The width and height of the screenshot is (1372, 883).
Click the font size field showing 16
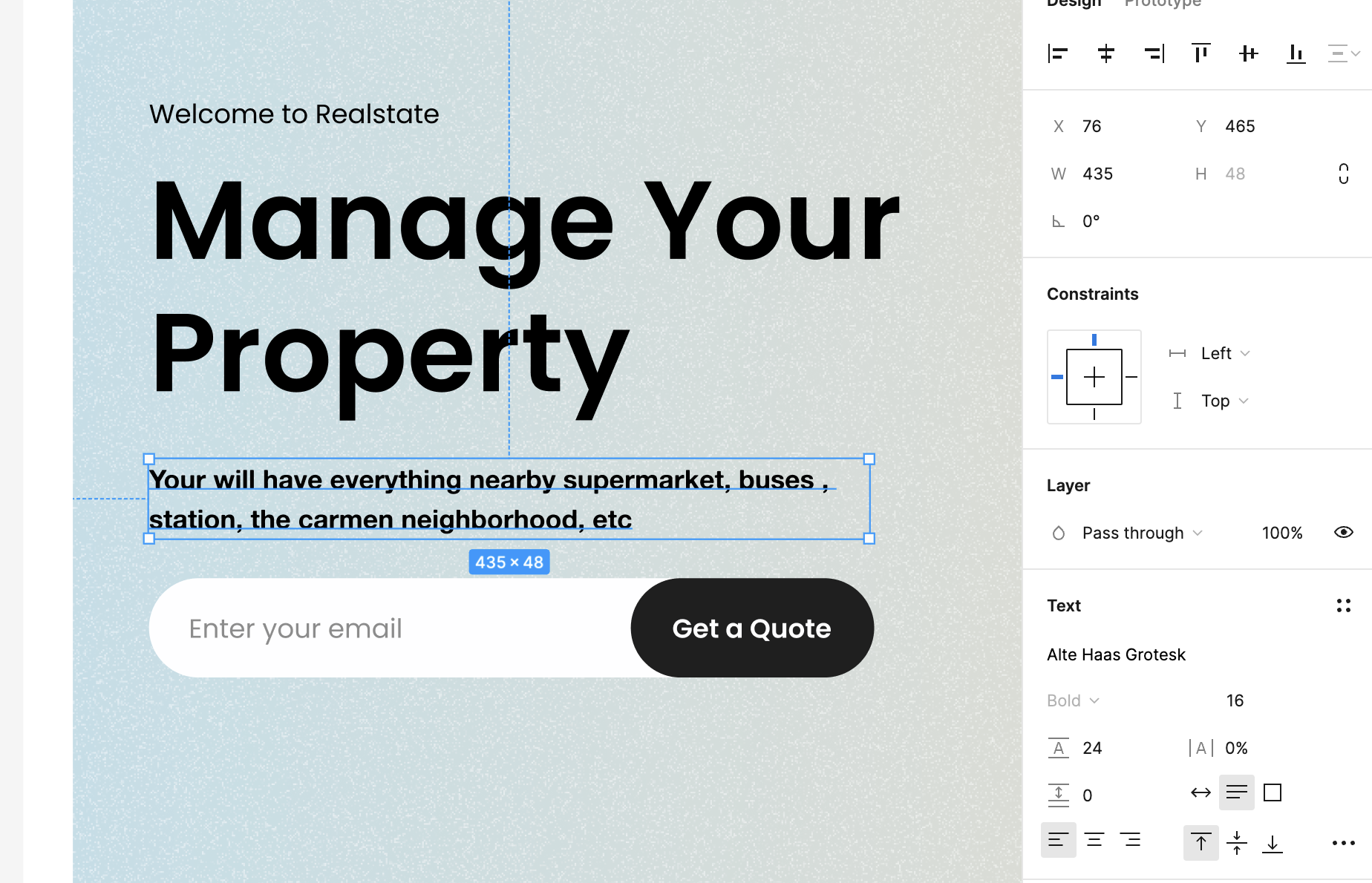click(x=1235, y=700)
